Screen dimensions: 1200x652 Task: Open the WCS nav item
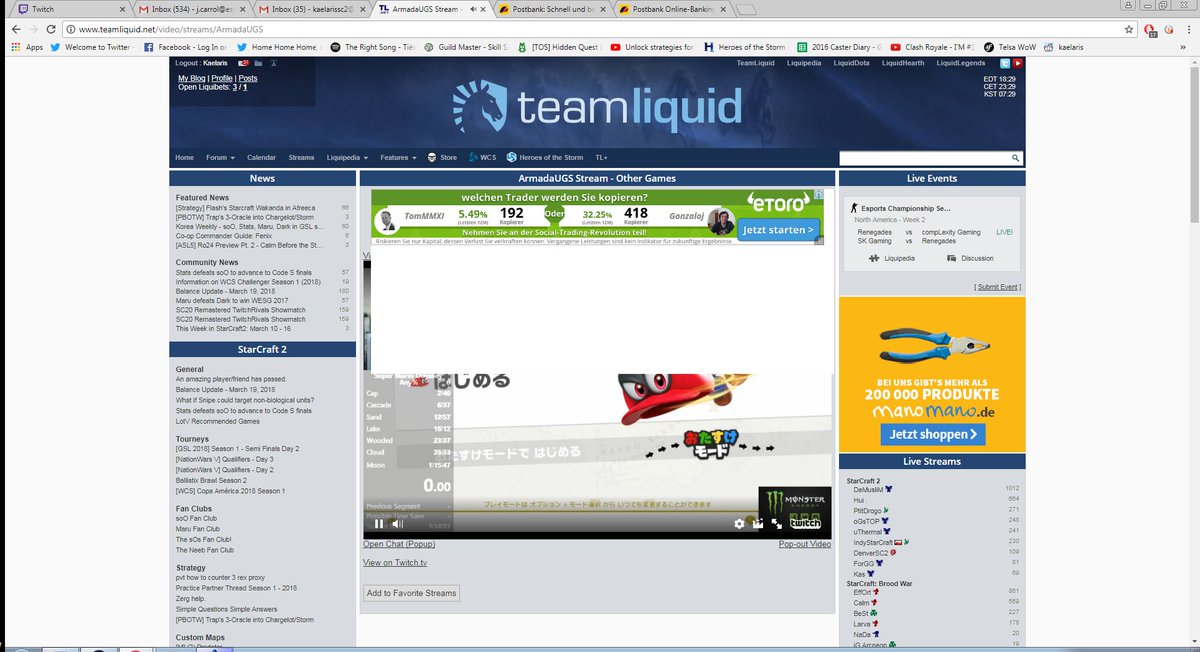click(481, 157)
